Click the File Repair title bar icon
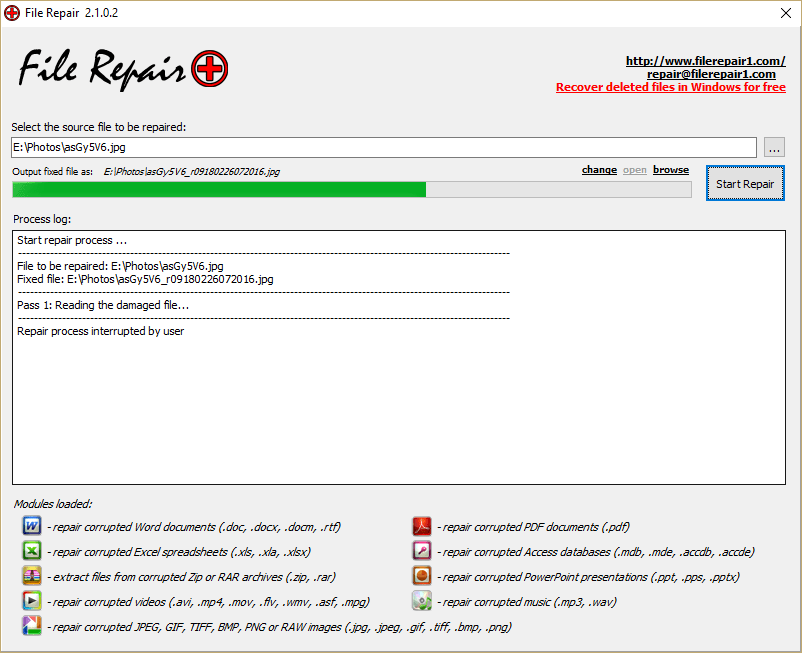 (12, 13)
